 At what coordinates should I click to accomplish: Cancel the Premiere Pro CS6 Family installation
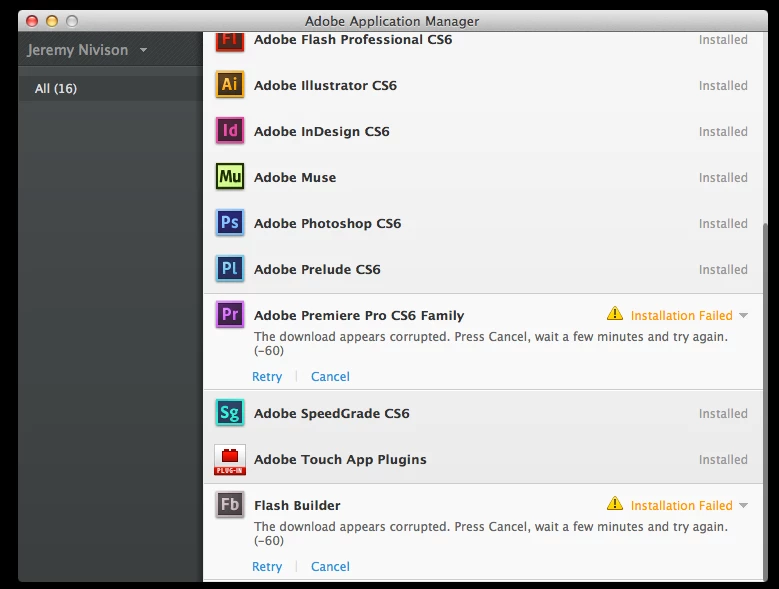click(x=330, y=377)
